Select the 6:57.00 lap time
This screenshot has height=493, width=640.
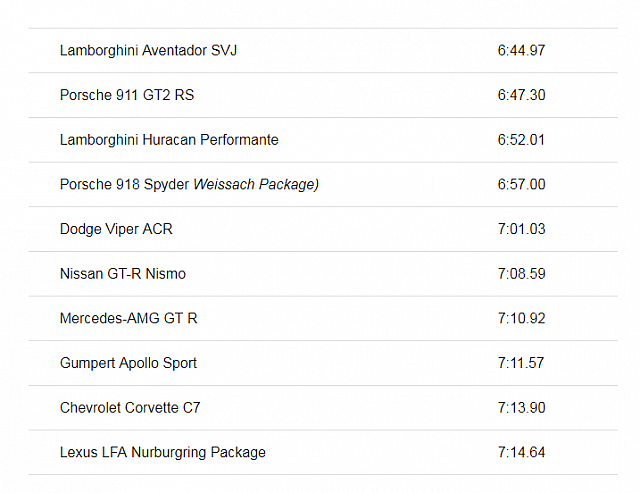(521, 185)
